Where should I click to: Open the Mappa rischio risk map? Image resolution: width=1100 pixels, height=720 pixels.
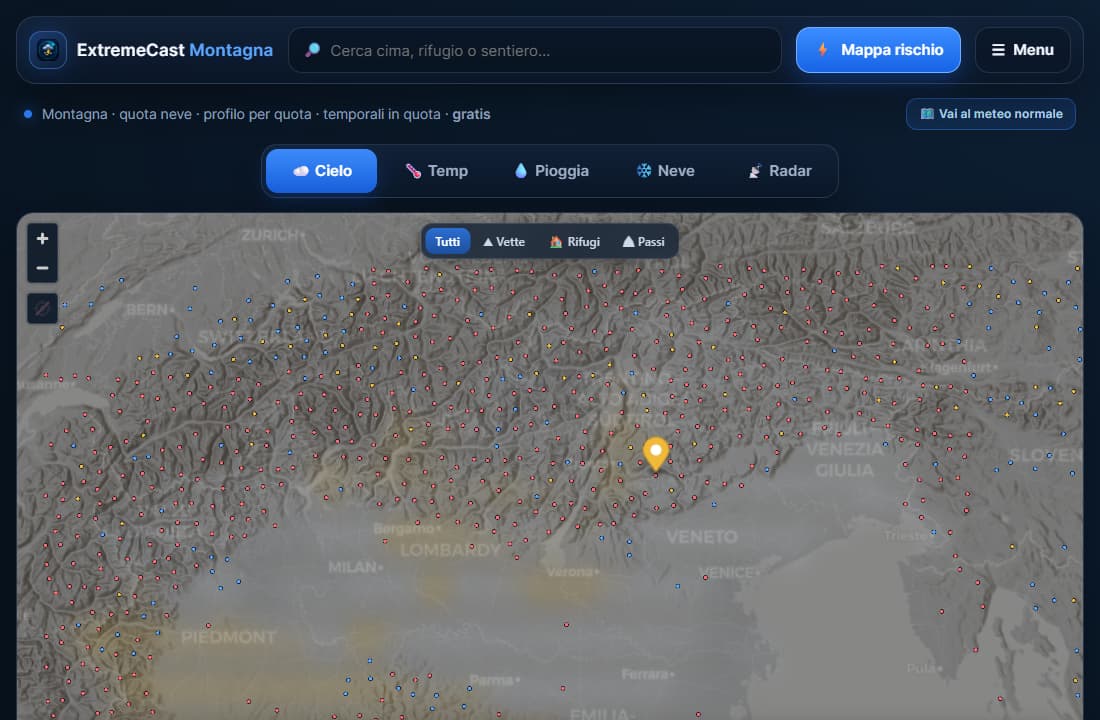click(878, 50)
